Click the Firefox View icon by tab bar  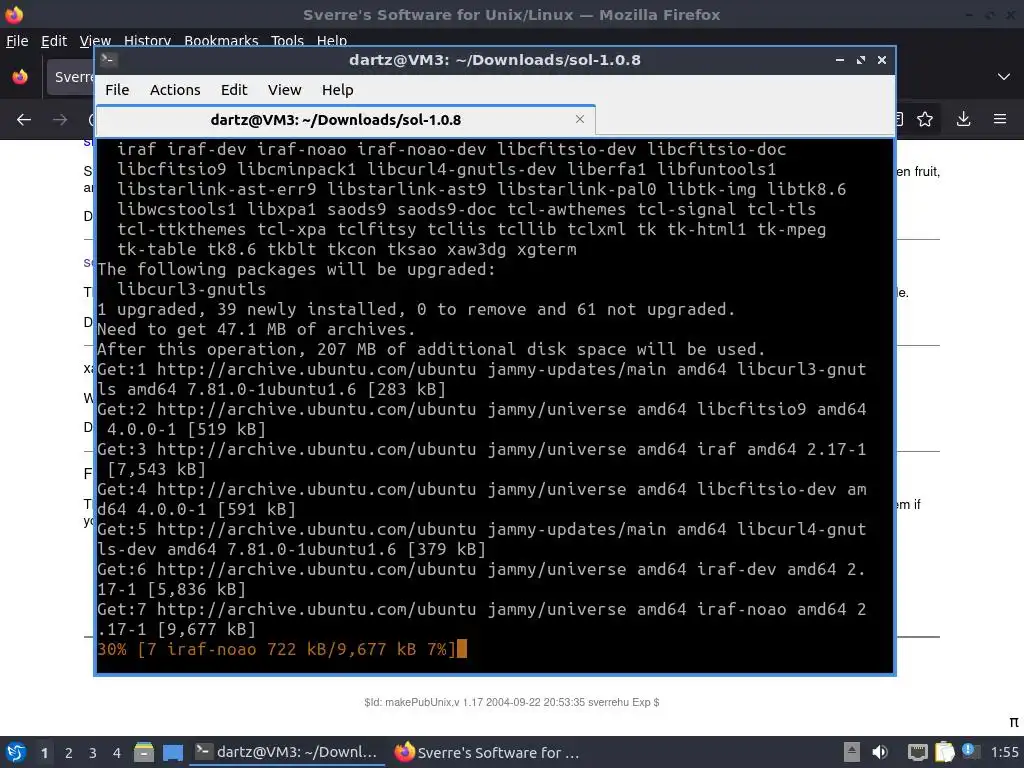coord(20,76)
